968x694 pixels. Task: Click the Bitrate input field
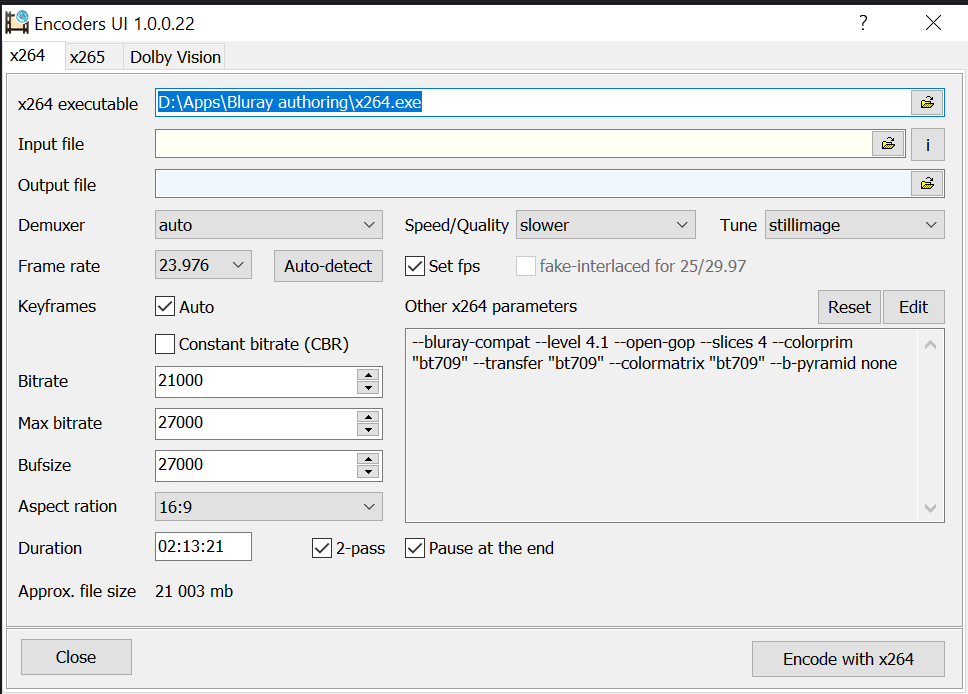click(256, 381)
